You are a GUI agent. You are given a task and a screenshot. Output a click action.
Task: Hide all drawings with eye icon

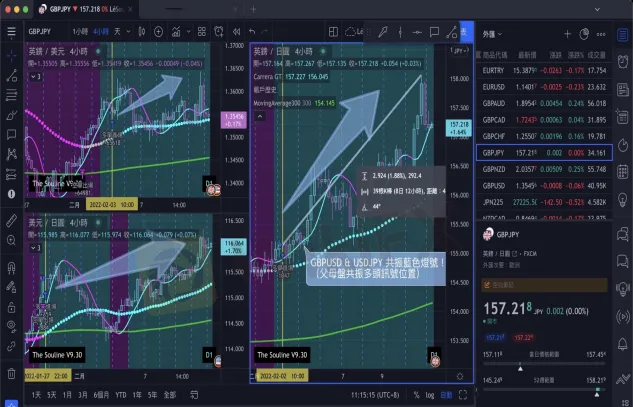click(x=11, y=326)
